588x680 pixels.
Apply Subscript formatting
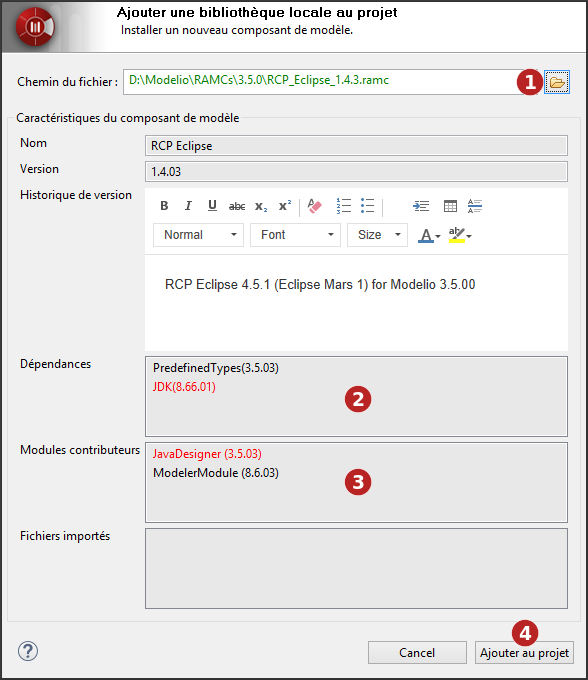point(261,206)
